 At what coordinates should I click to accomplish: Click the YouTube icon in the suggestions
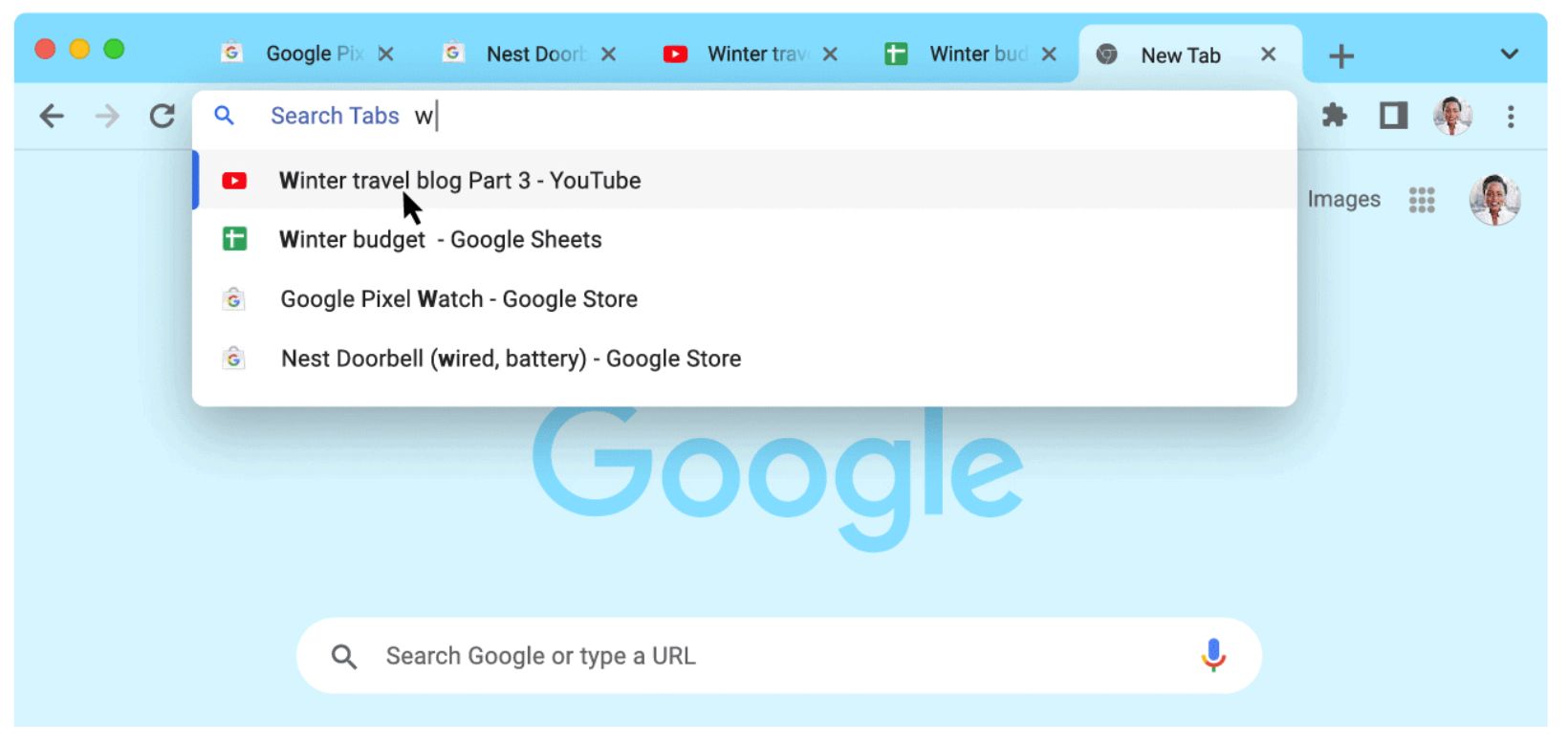tap(234, 181)
